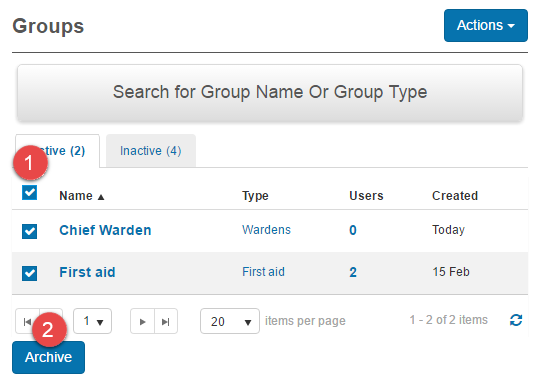Open the Actions dropdown menu
The width and height of the screenshot is (537, 387).
485,26
